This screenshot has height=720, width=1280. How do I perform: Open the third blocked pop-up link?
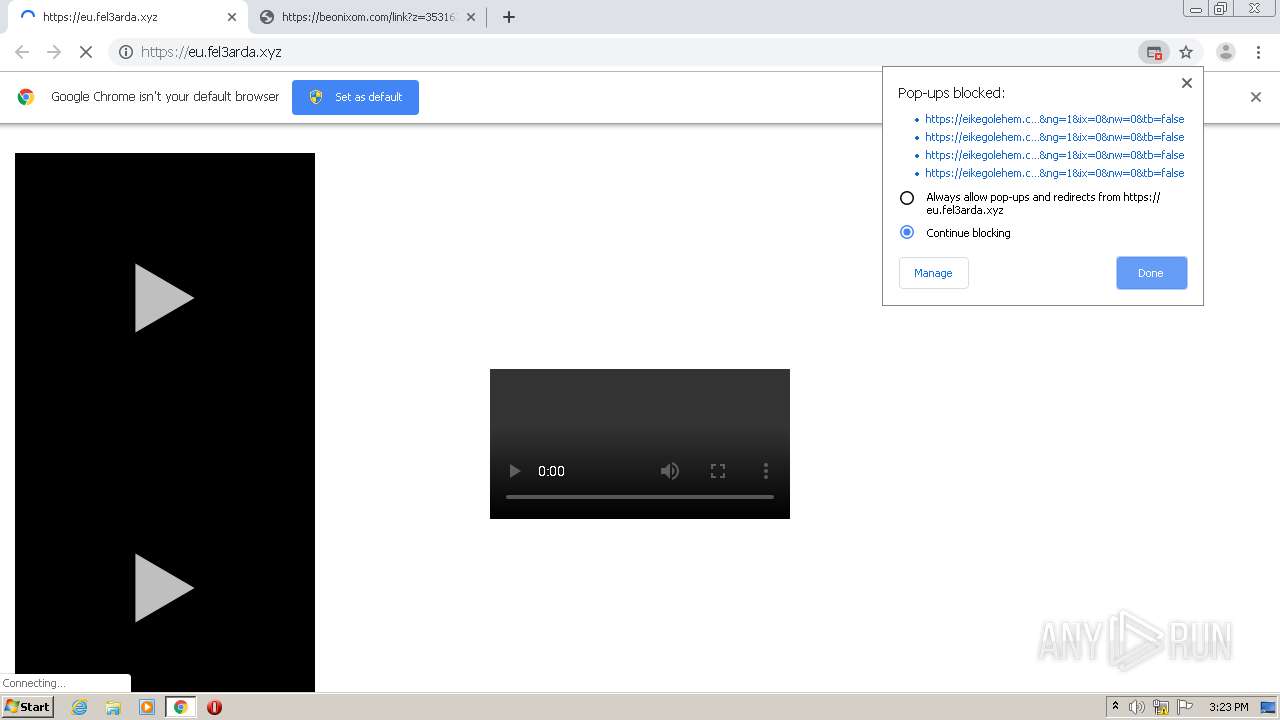[x=1054, y=155]
